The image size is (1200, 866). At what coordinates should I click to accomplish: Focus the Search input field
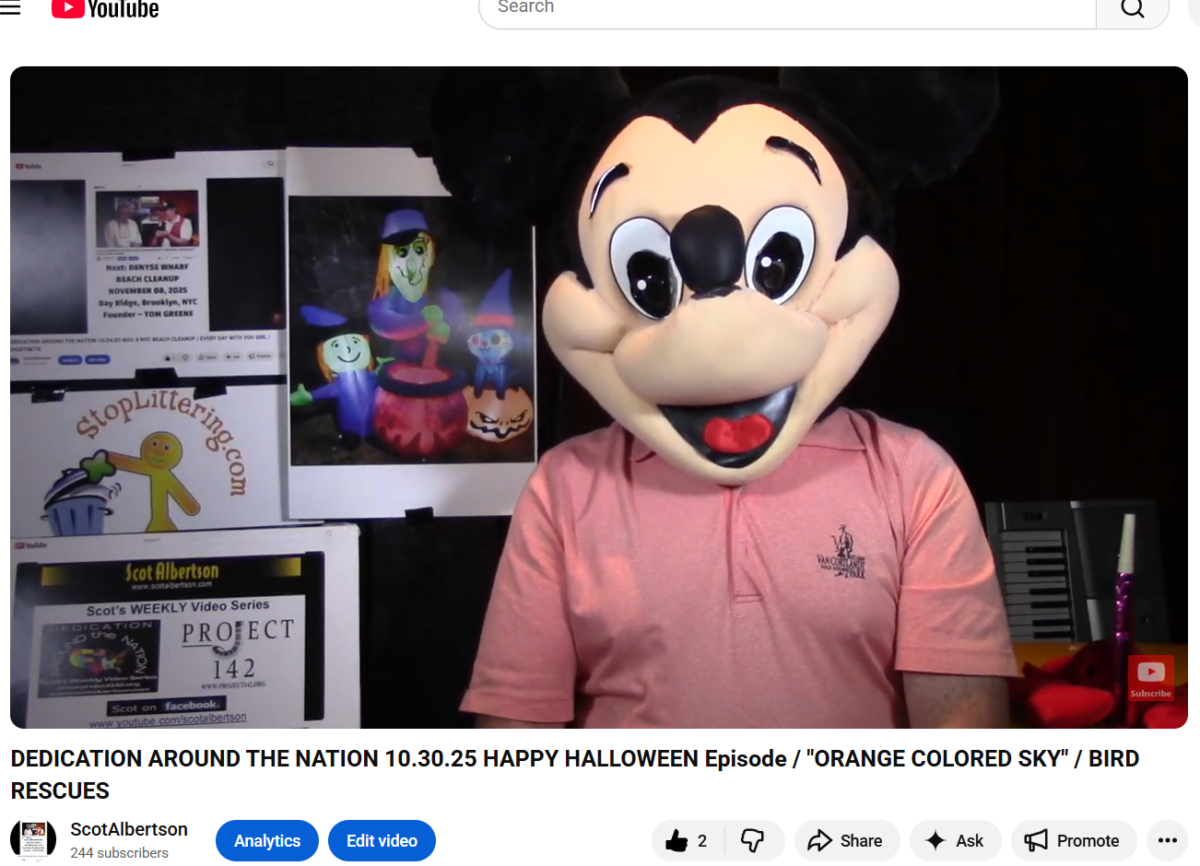pyautogui.click(x=786, y=9)
